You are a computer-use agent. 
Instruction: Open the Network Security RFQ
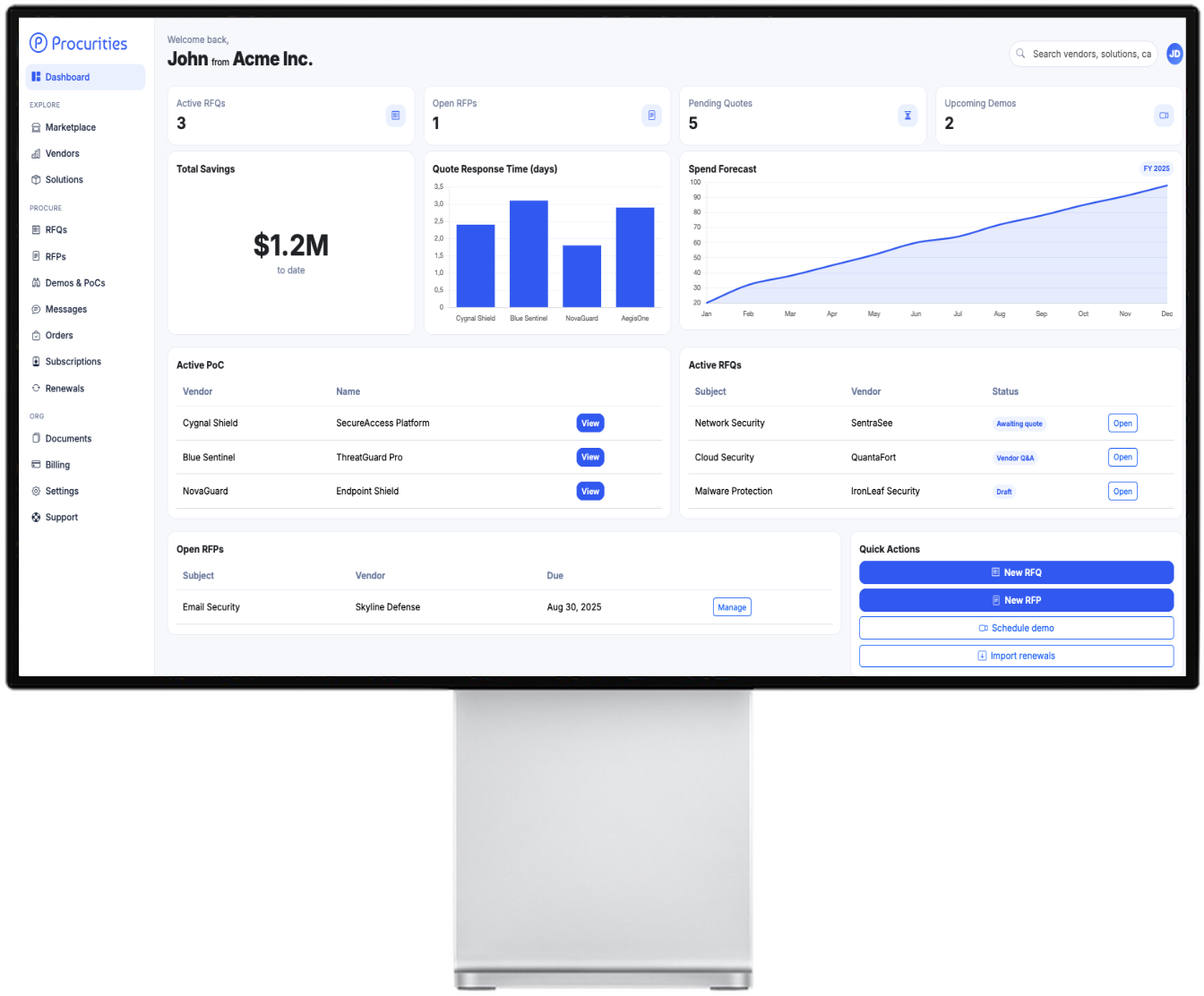(1122, 424)
